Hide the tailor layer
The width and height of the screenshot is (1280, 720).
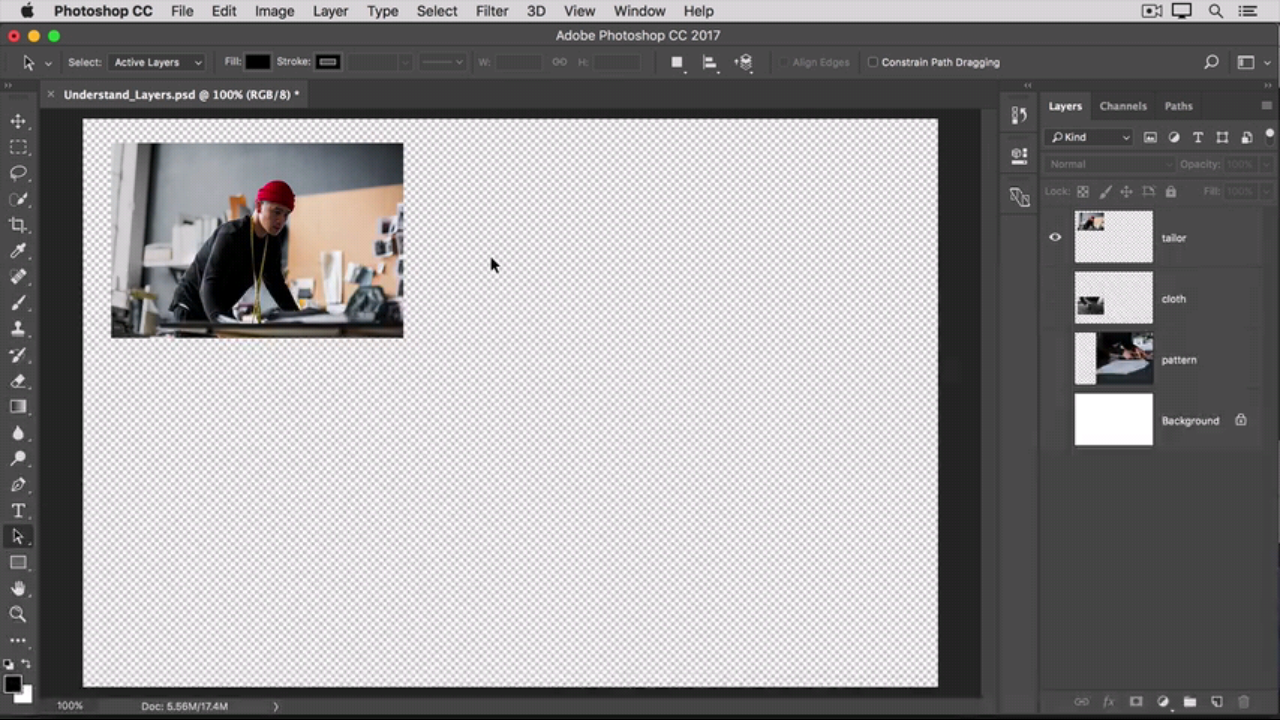1055,238
